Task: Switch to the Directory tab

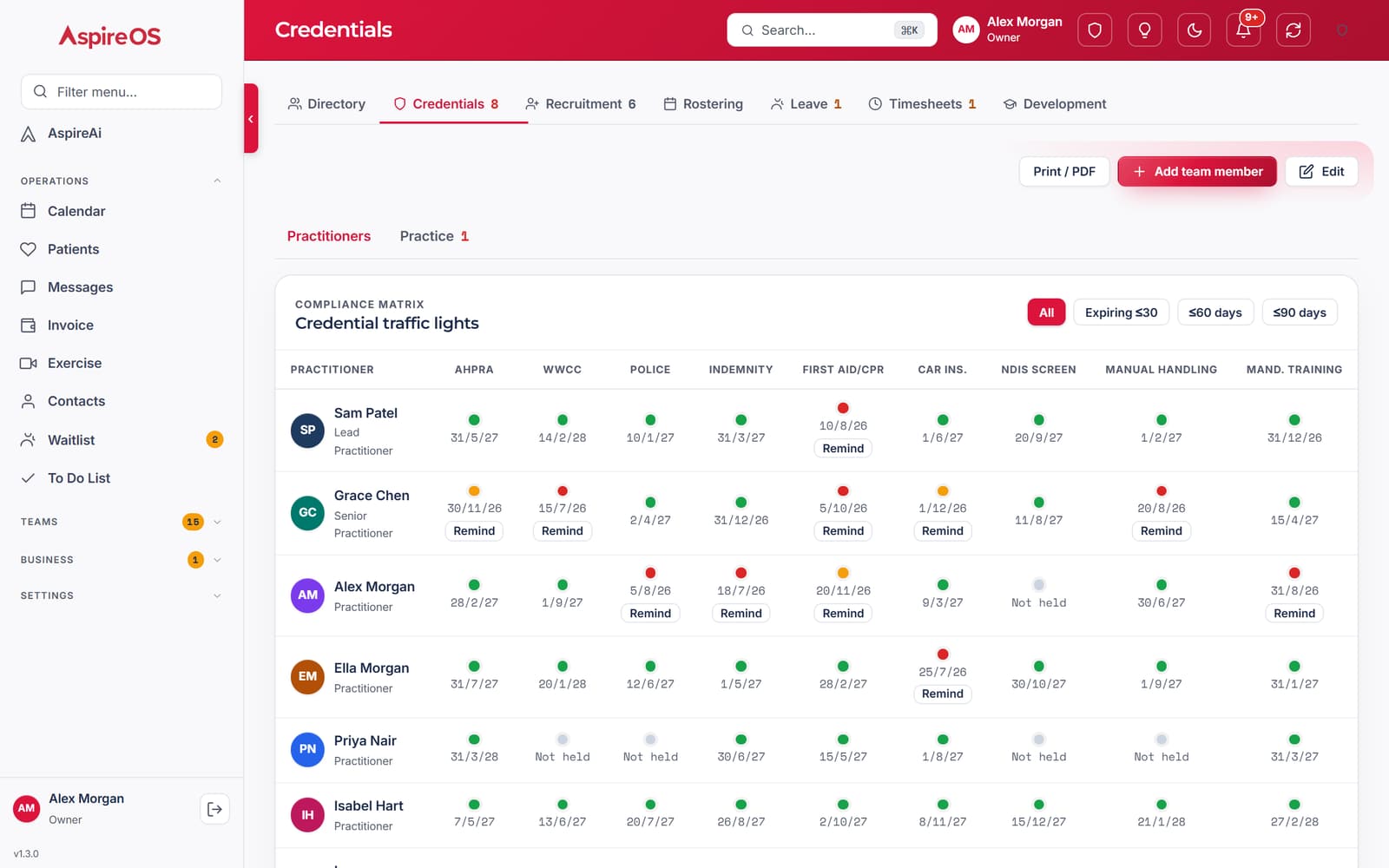Action: (x=326, y=104)
